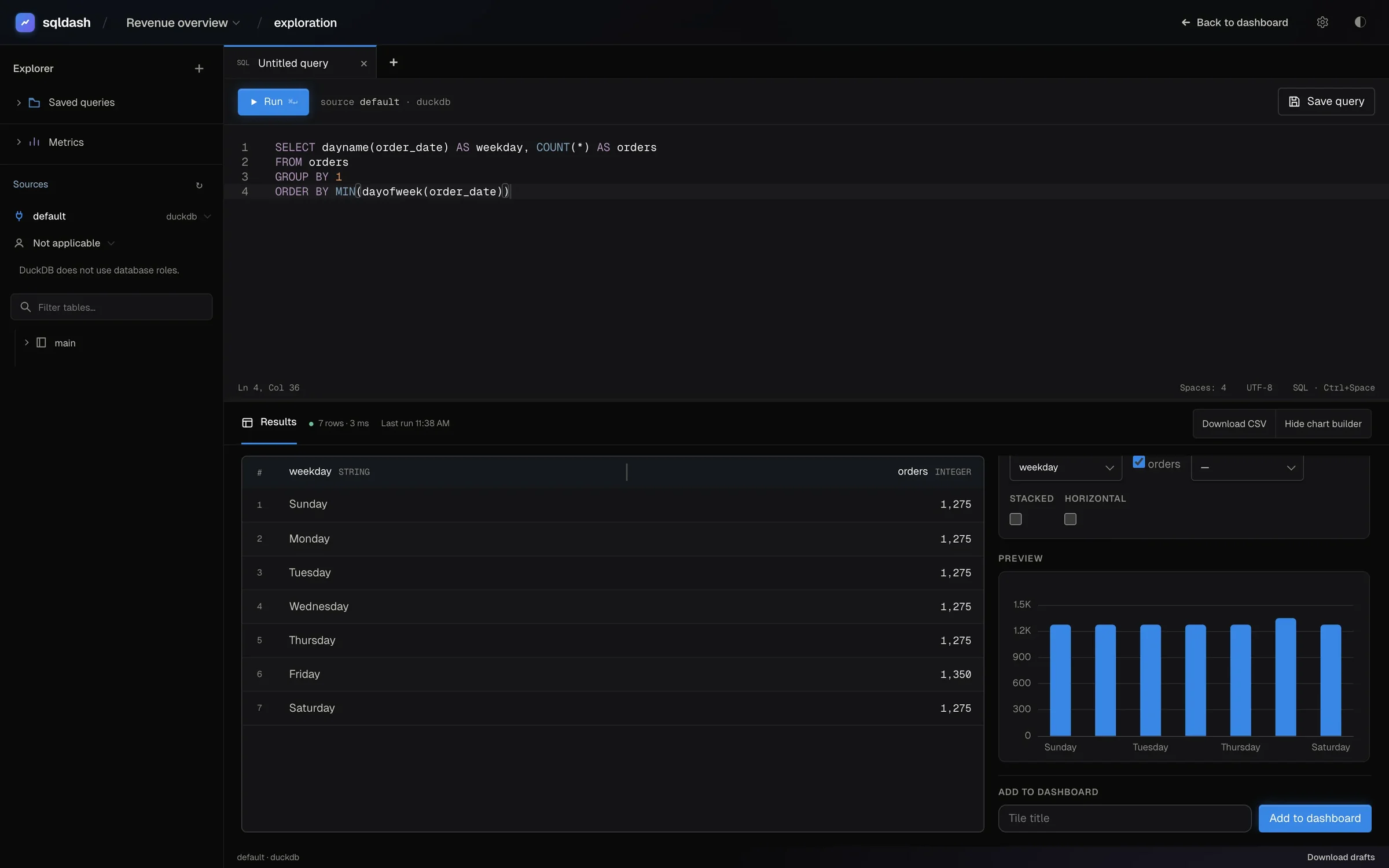Screen dimensions: 1389x868
Task: Open the weekday axis dropdown
Action: point(1065,467)
